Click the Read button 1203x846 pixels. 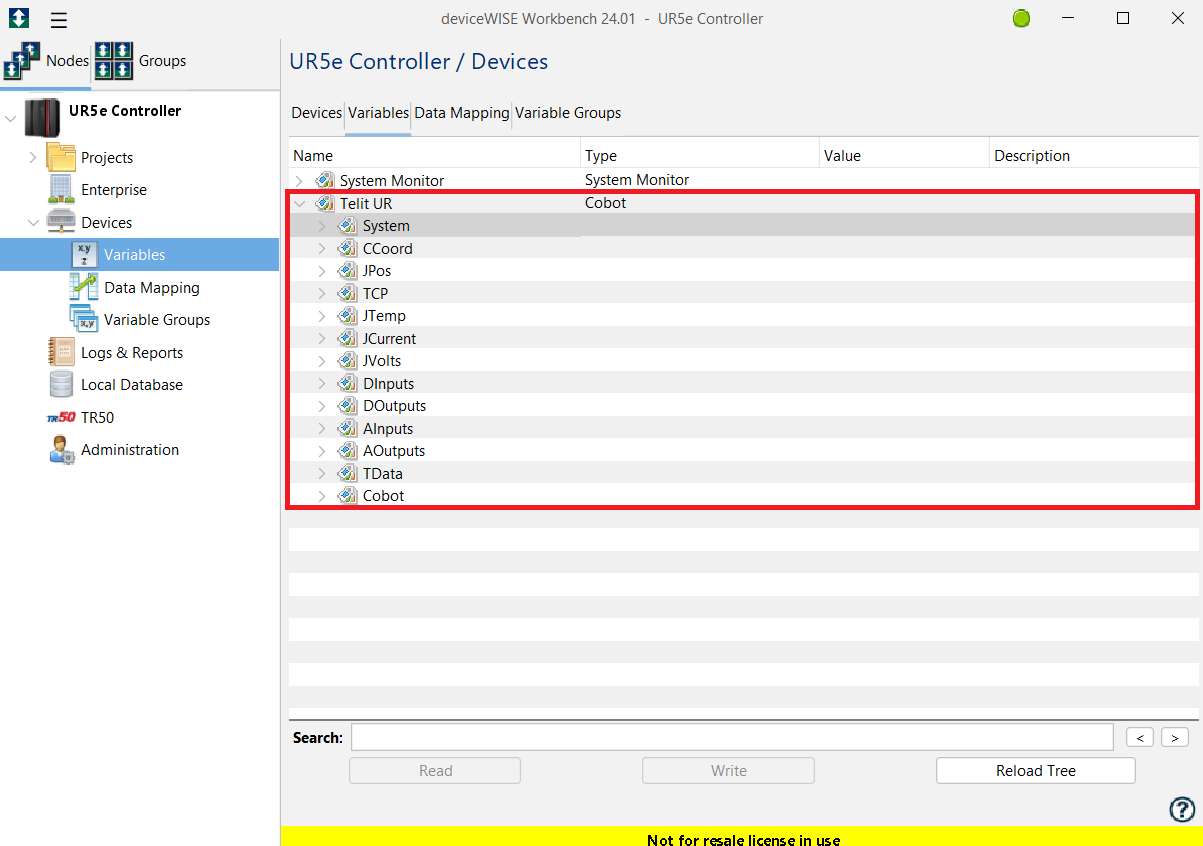tap(435, 771)
